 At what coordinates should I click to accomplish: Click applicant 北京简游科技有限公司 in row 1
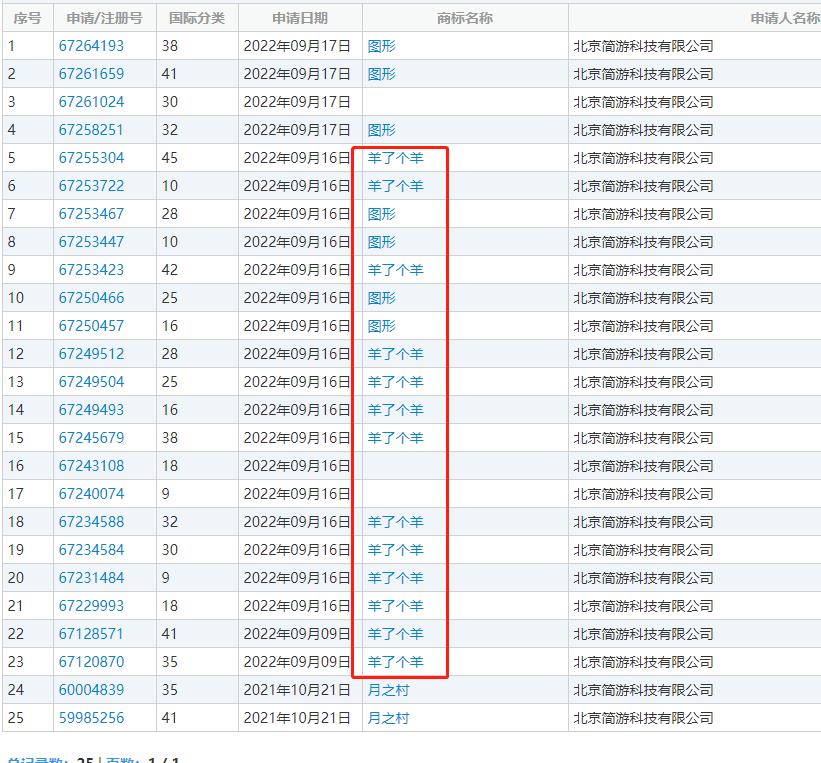tap(644, 46)
